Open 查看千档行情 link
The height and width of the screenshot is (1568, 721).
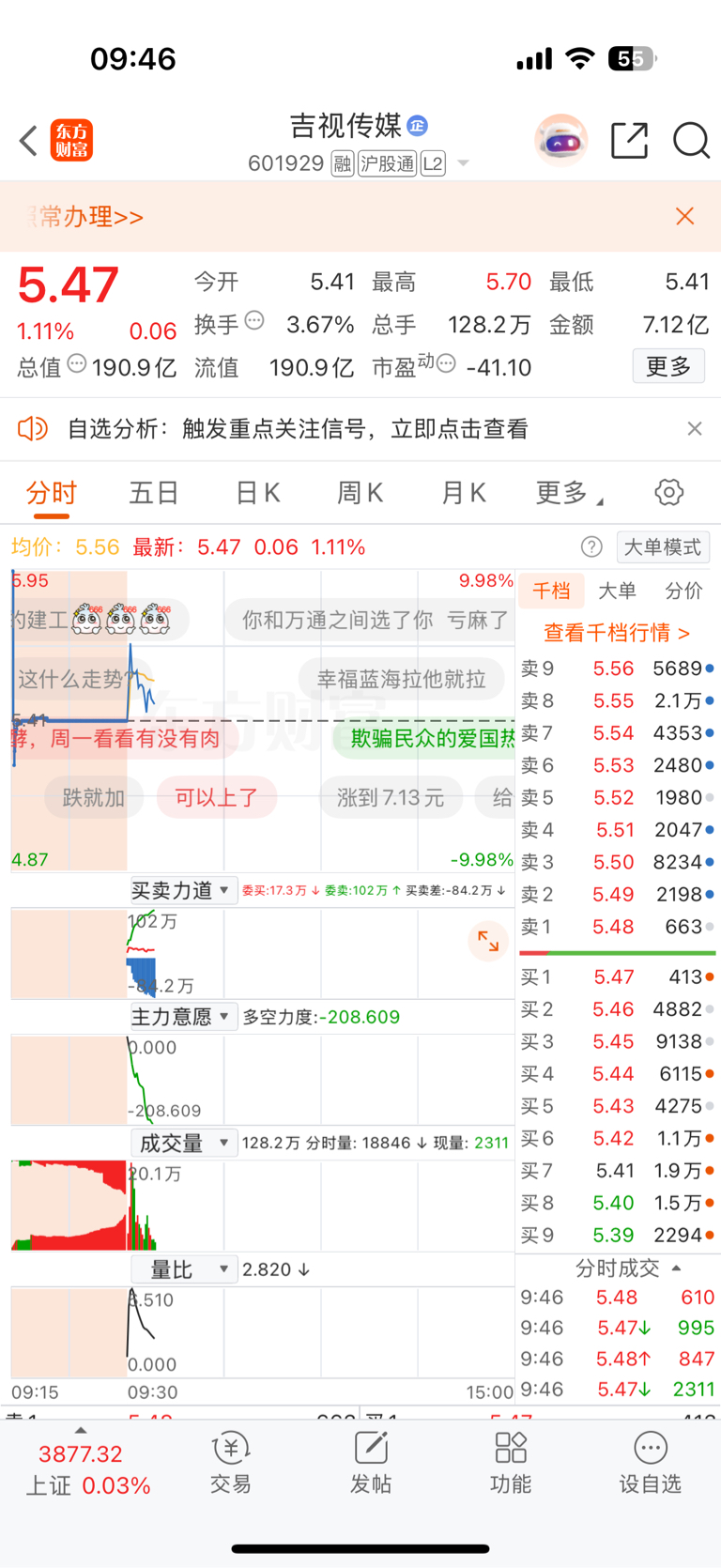[617, 633]
